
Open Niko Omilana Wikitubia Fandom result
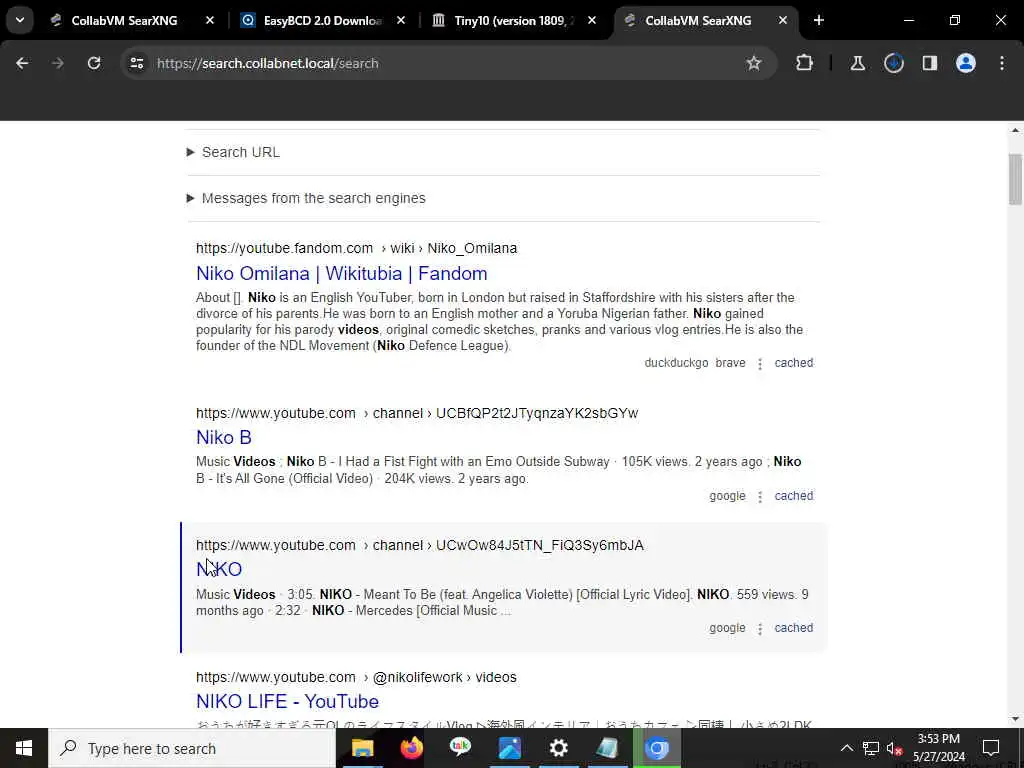[x=342, y=273]
